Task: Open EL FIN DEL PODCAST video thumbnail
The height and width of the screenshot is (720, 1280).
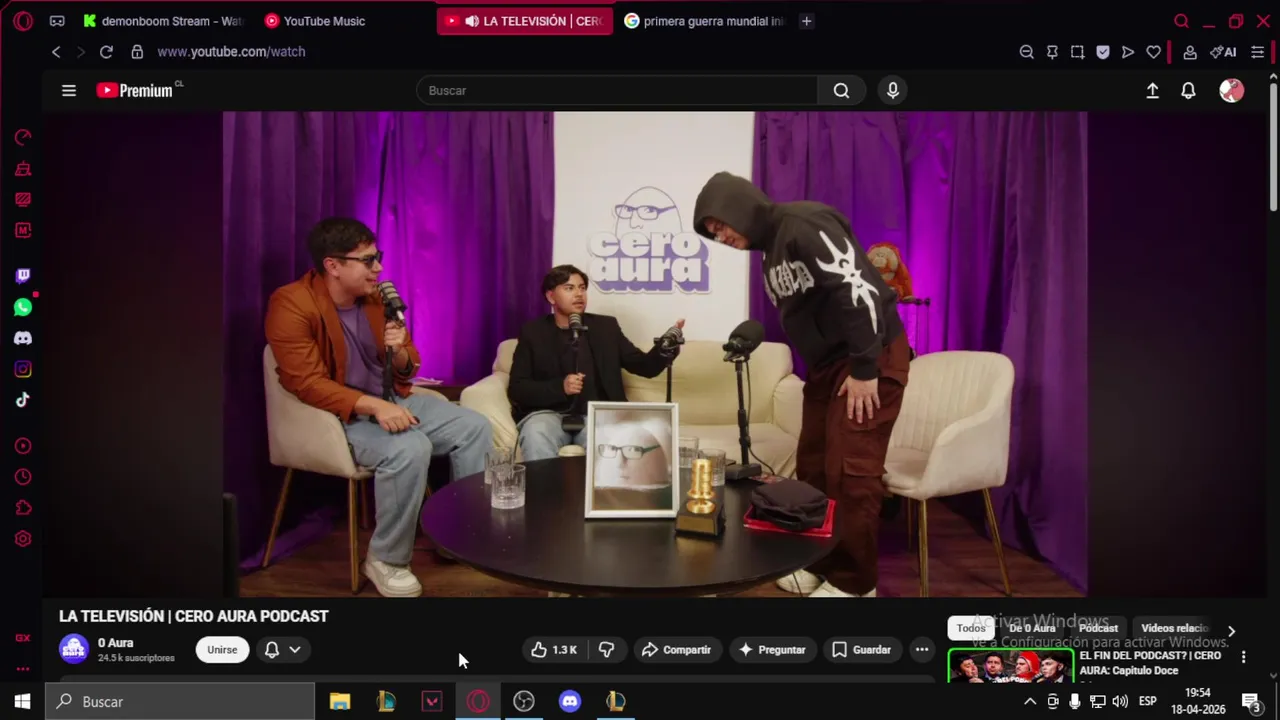Action: click(1010, 665)
